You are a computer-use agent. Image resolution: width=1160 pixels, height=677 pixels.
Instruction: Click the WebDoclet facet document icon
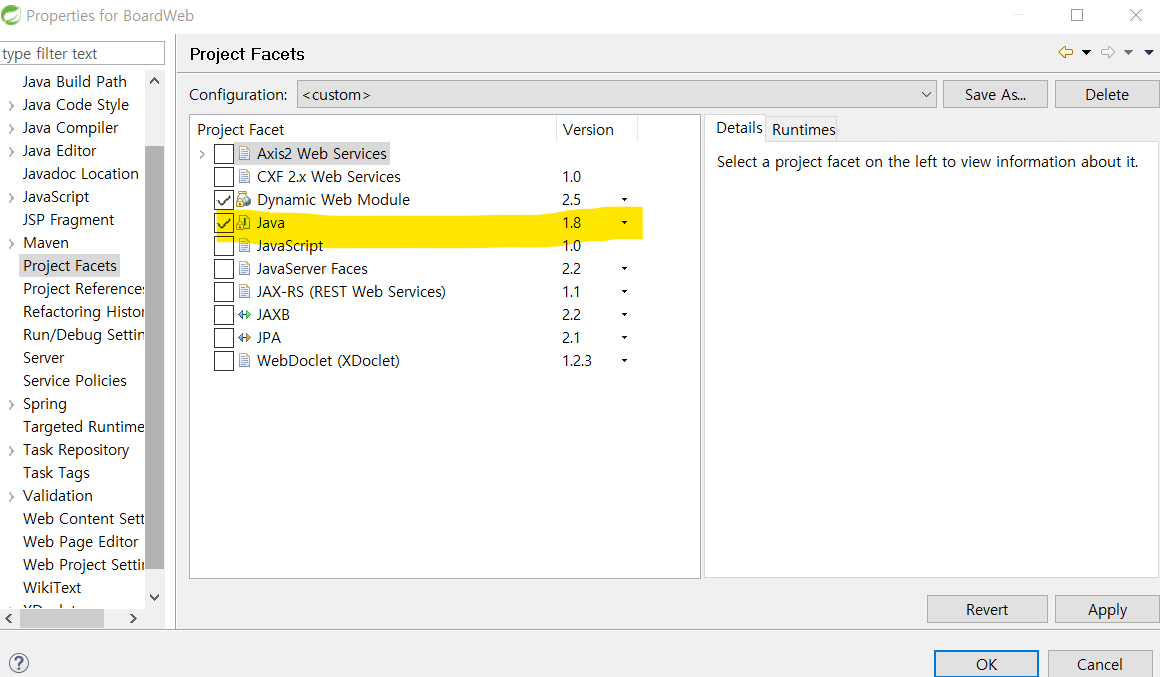[x=244, y=360]
